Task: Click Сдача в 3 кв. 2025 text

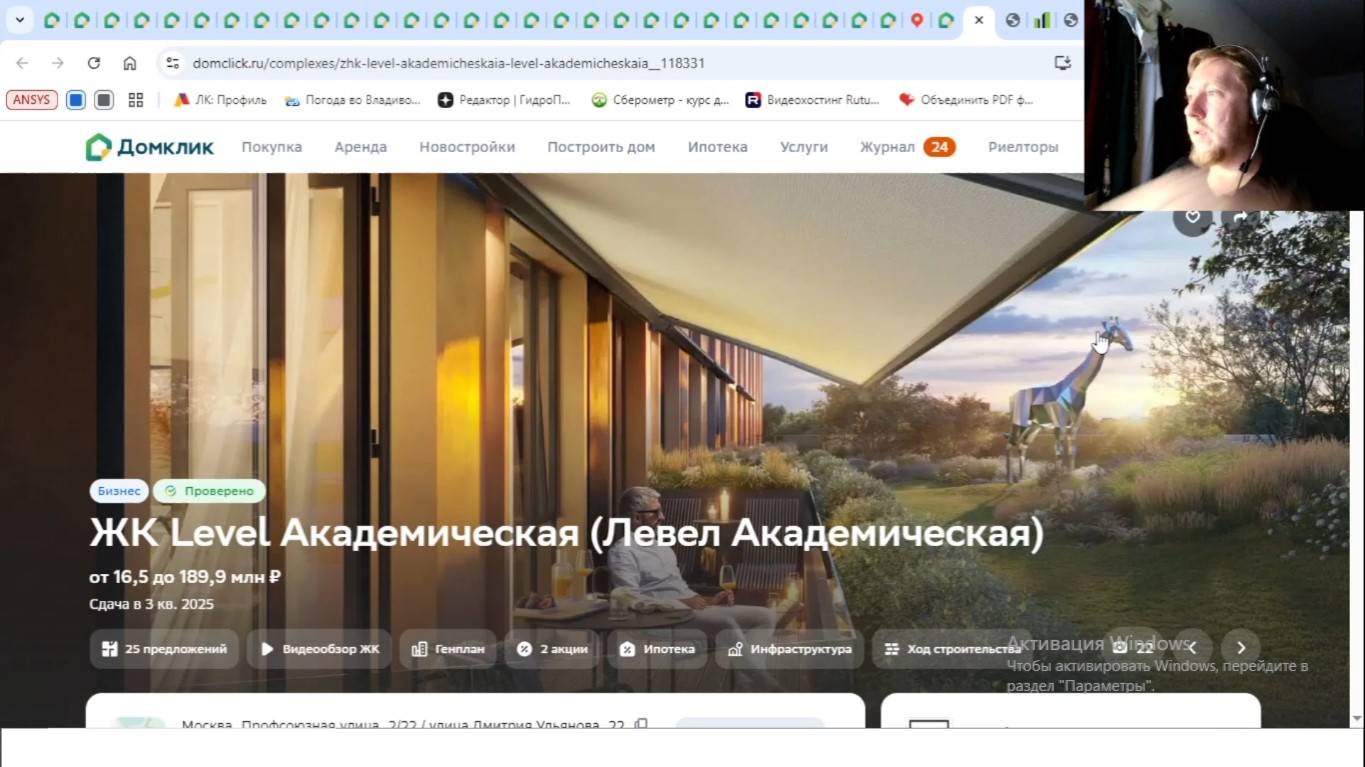Action: point(151,604)
